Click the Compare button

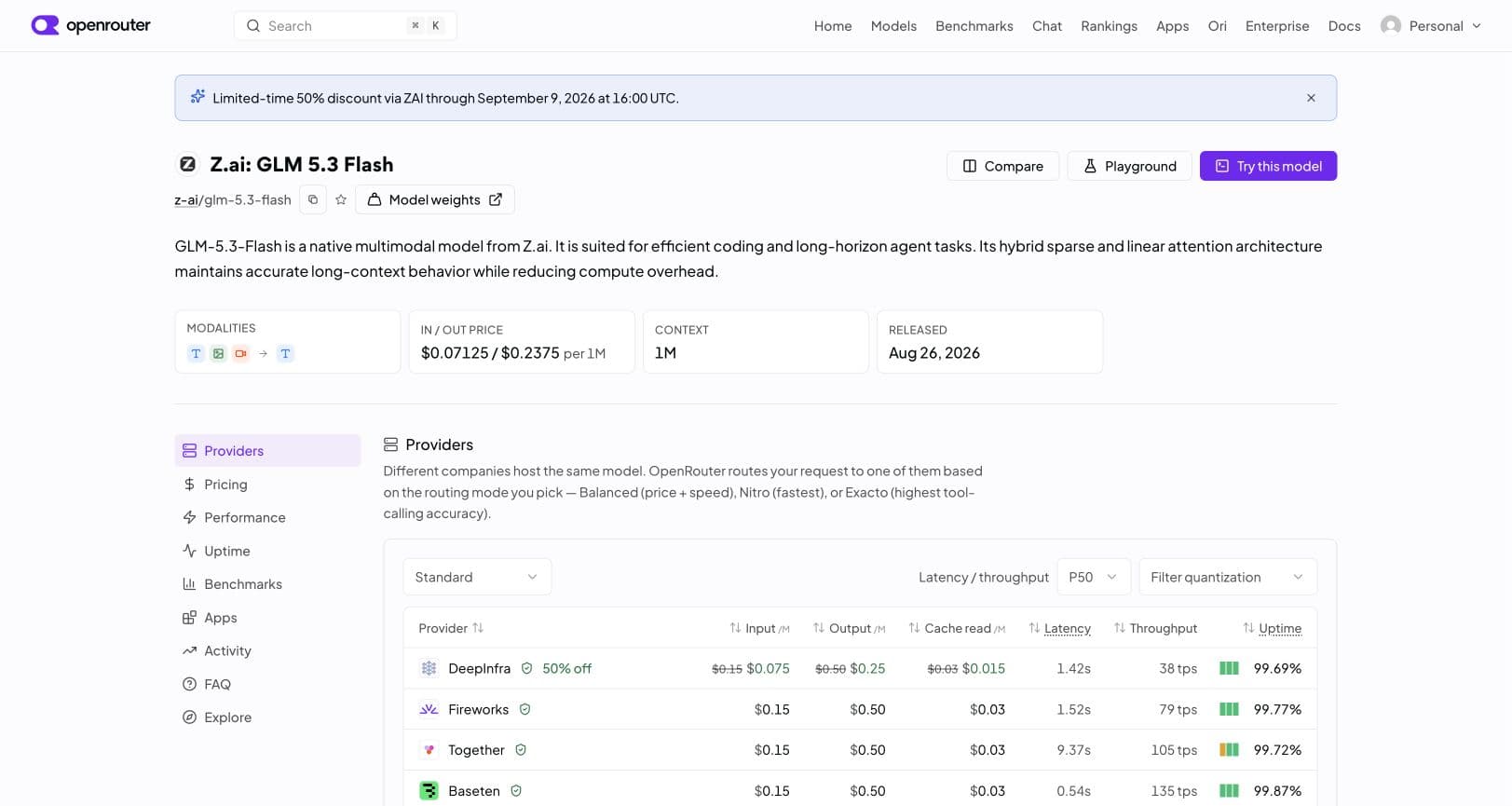(x=1002, y=166)
